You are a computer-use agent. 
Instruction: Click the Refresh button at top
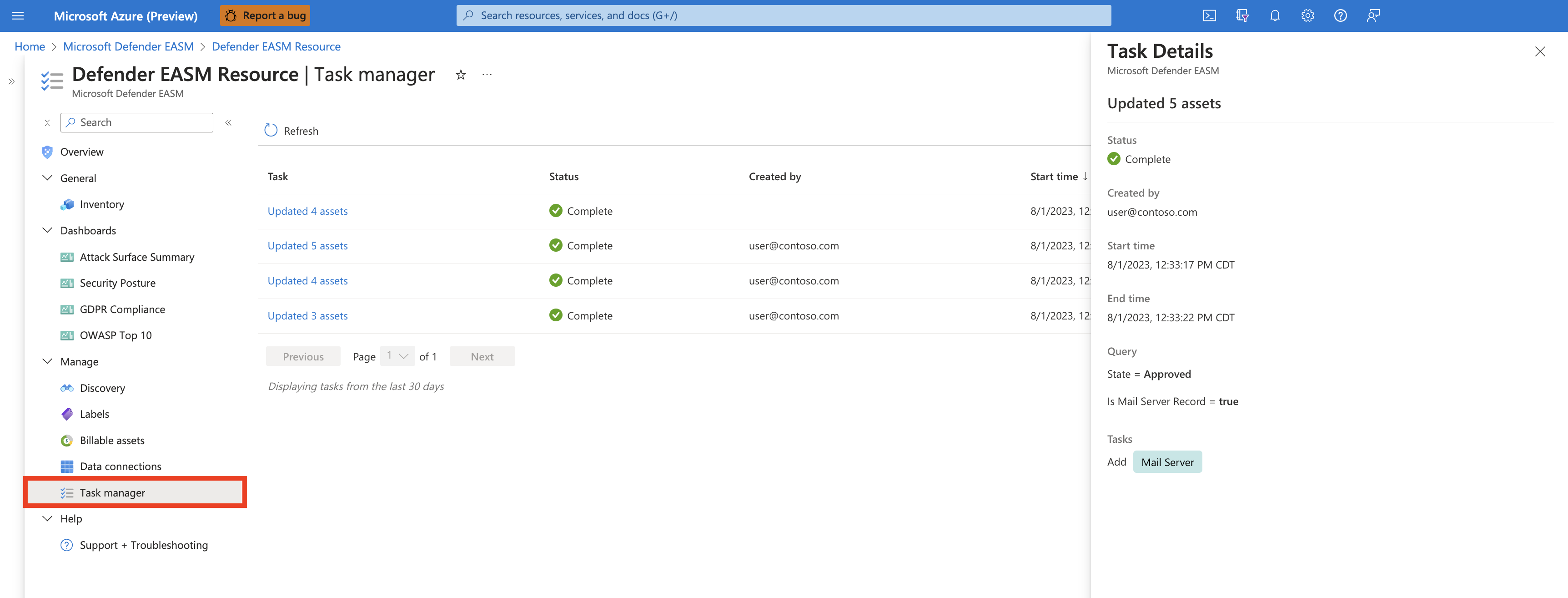click(290, 130)
